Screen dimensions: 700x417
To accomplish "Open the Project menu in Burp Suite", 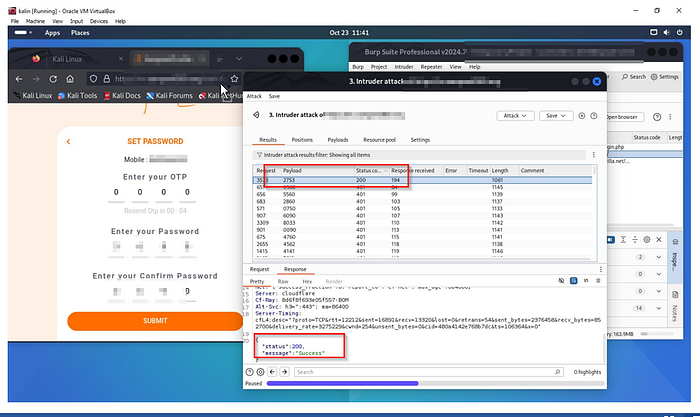I will pyautogui.click(x=379, y=67).
